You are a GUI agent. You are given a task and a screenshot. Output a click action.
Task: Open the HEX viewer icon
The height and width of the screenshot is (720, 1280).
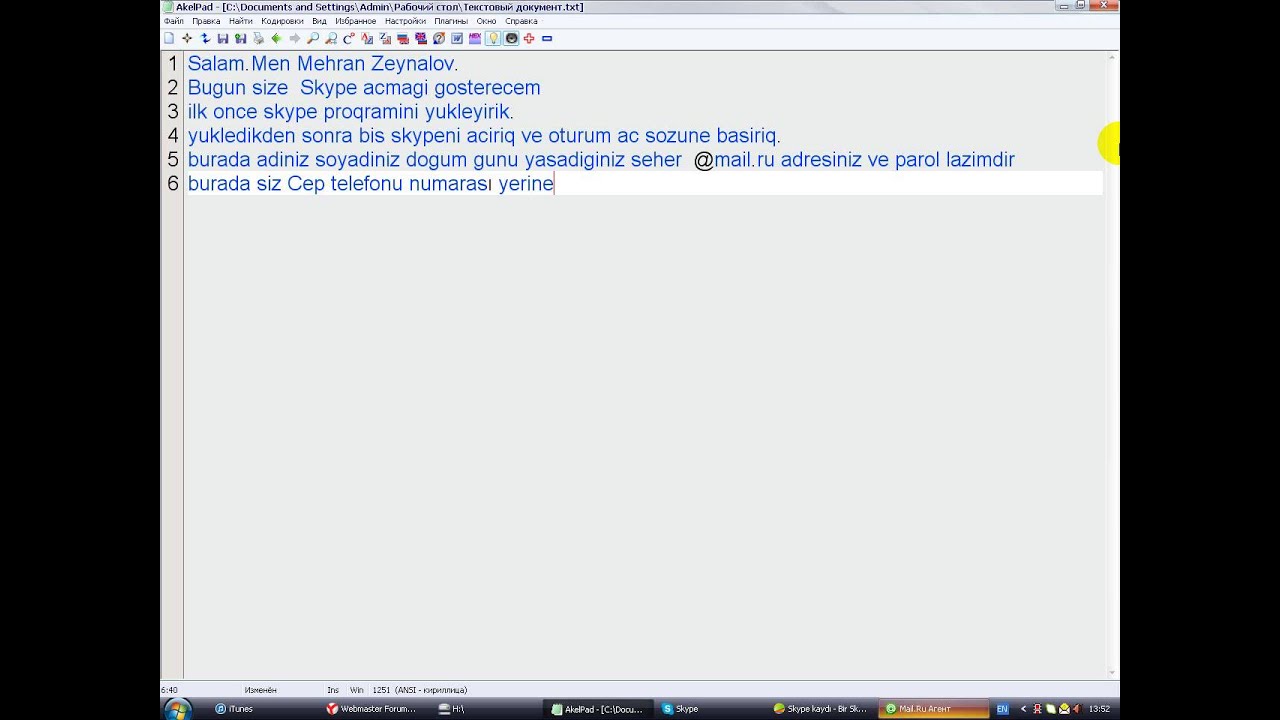(x=475, y=39)
